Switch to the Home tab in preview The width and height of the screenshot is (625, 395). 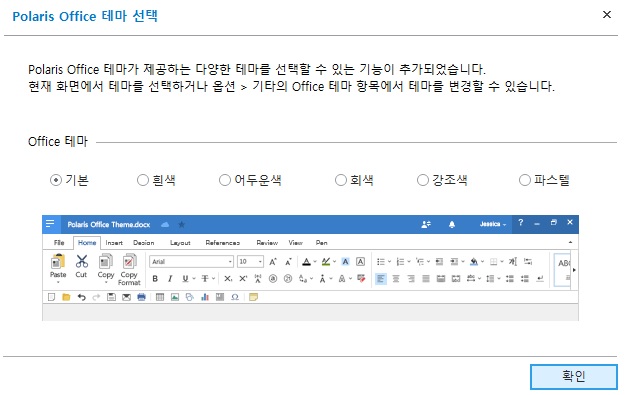pos(87,243)
